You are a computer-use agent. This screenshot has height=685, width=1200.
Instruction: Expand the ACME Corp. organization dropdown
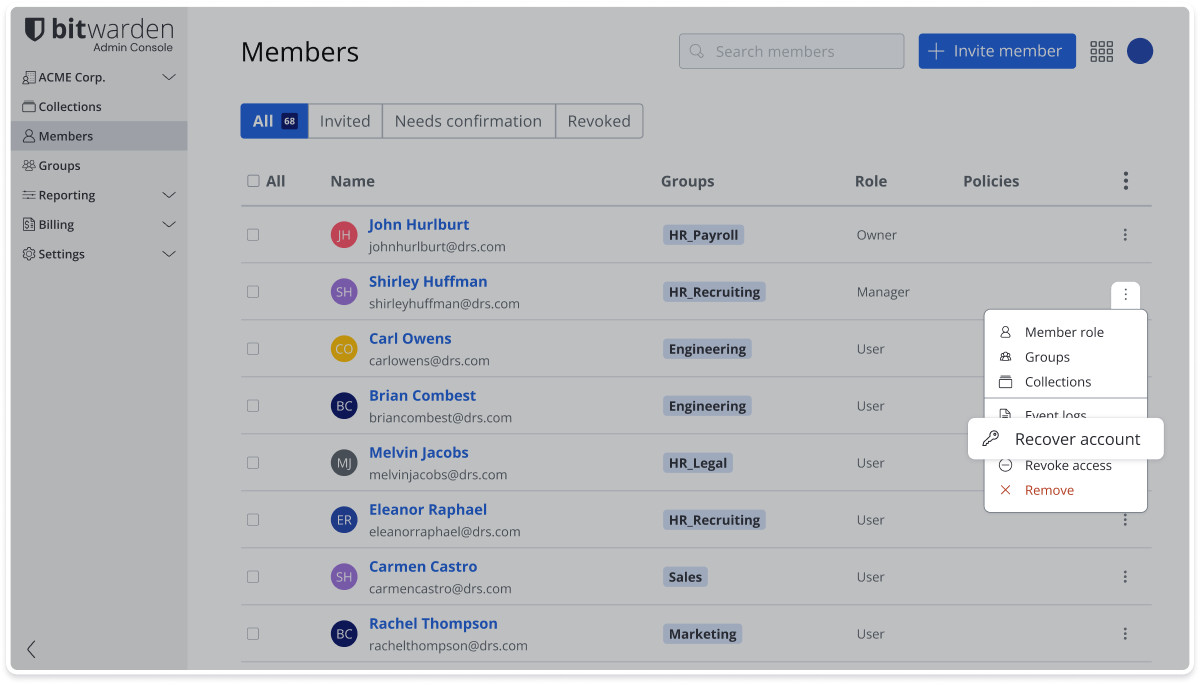point(169,77)
